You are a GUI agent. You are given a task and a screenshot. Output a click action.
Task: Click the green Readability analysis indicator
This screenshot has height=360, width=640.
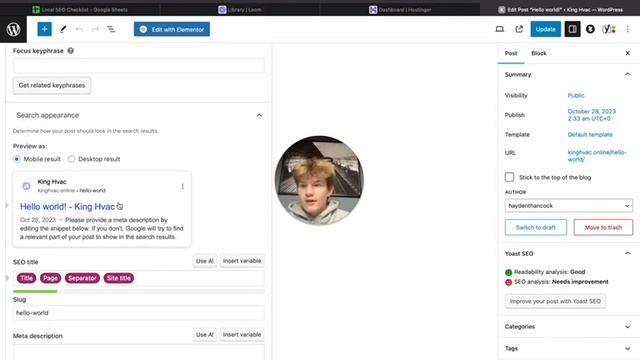pyautogui.click(x=508, y=272)
